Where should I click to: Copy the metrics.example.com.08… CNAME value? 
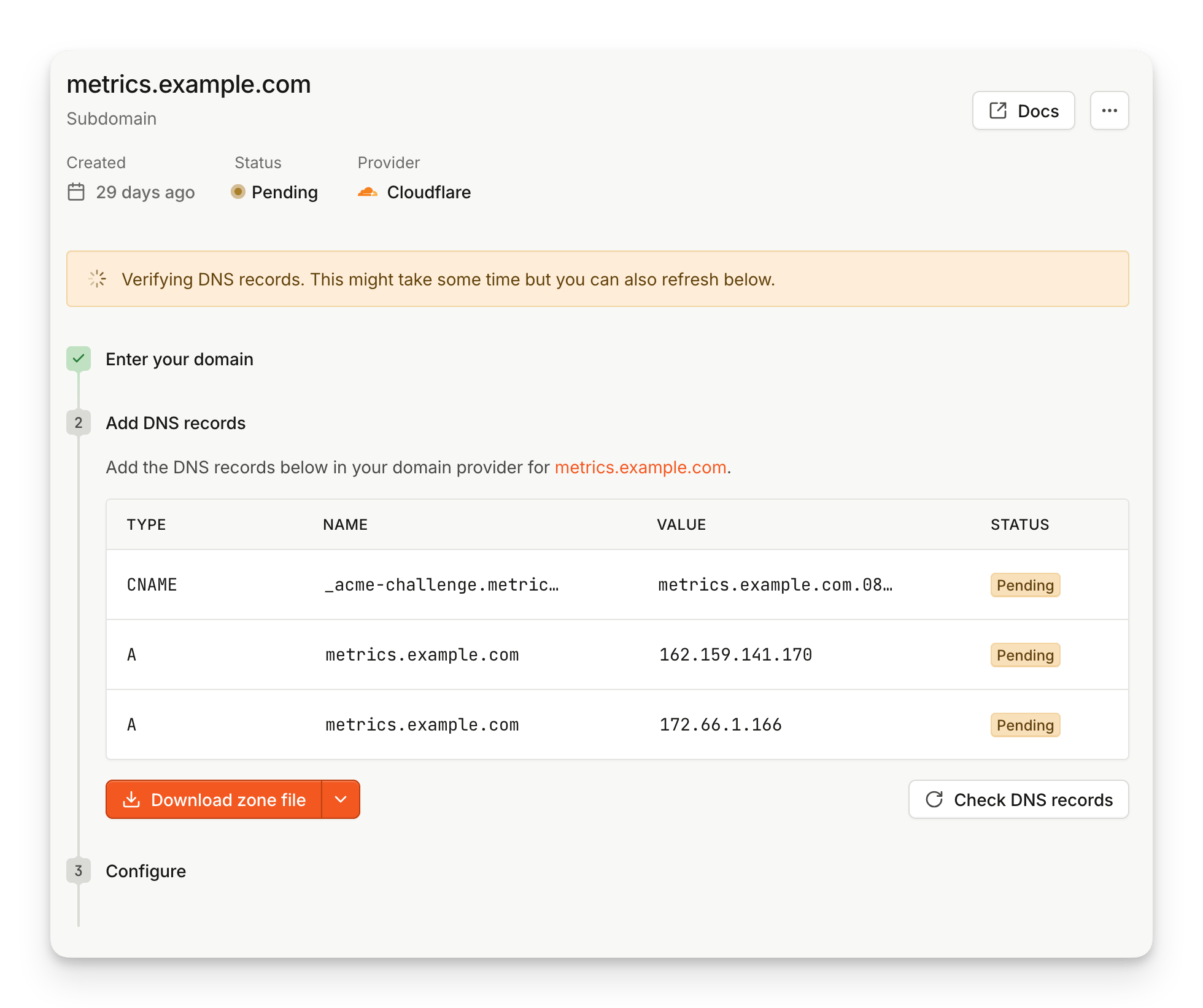point(775,584)
